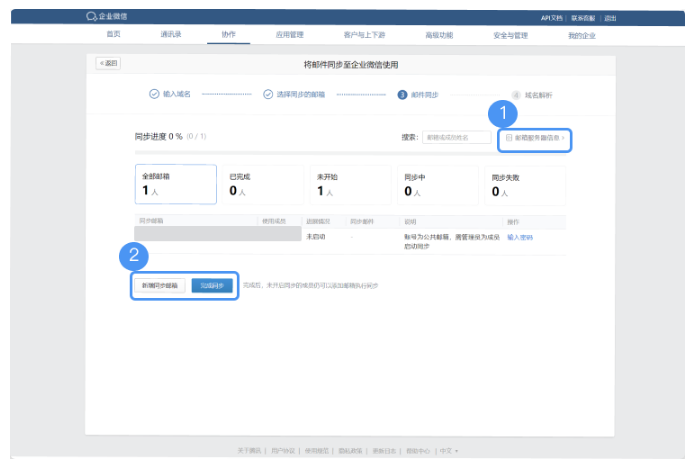Switch to the 协作 tab
The image size is (694, 469).
coord(228,35)
